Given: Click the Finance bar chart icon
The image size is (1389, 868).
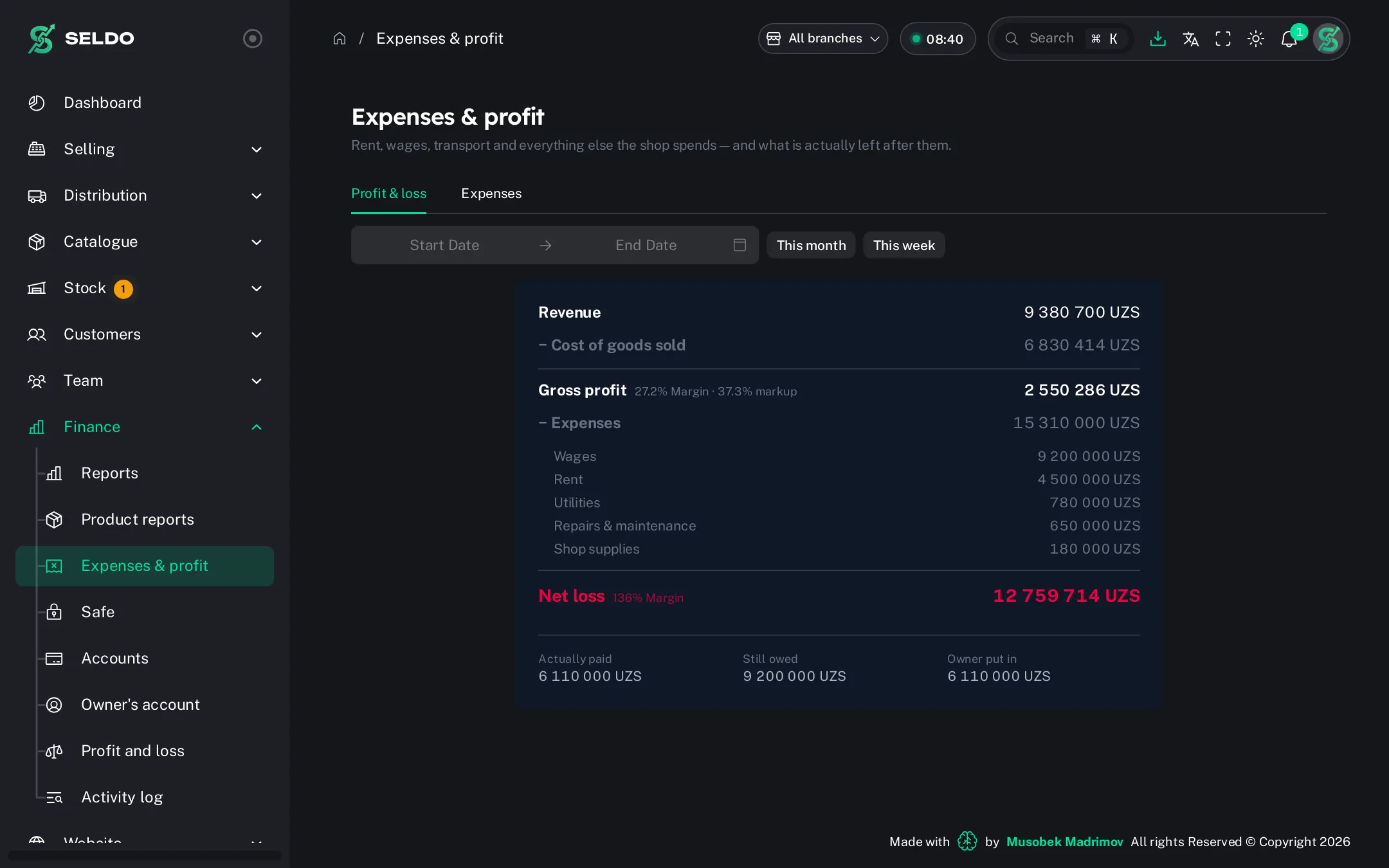Looking at the screenshot, I should point(37,427).
